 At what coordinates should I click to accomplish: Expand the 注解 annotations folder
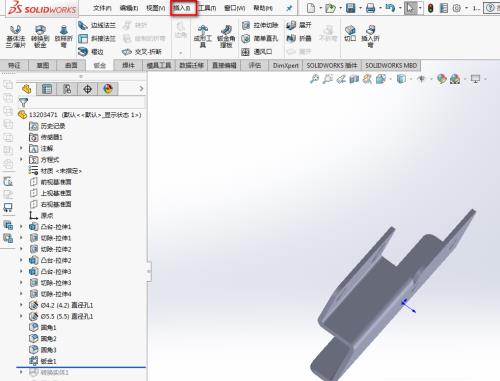click(21, 148)
